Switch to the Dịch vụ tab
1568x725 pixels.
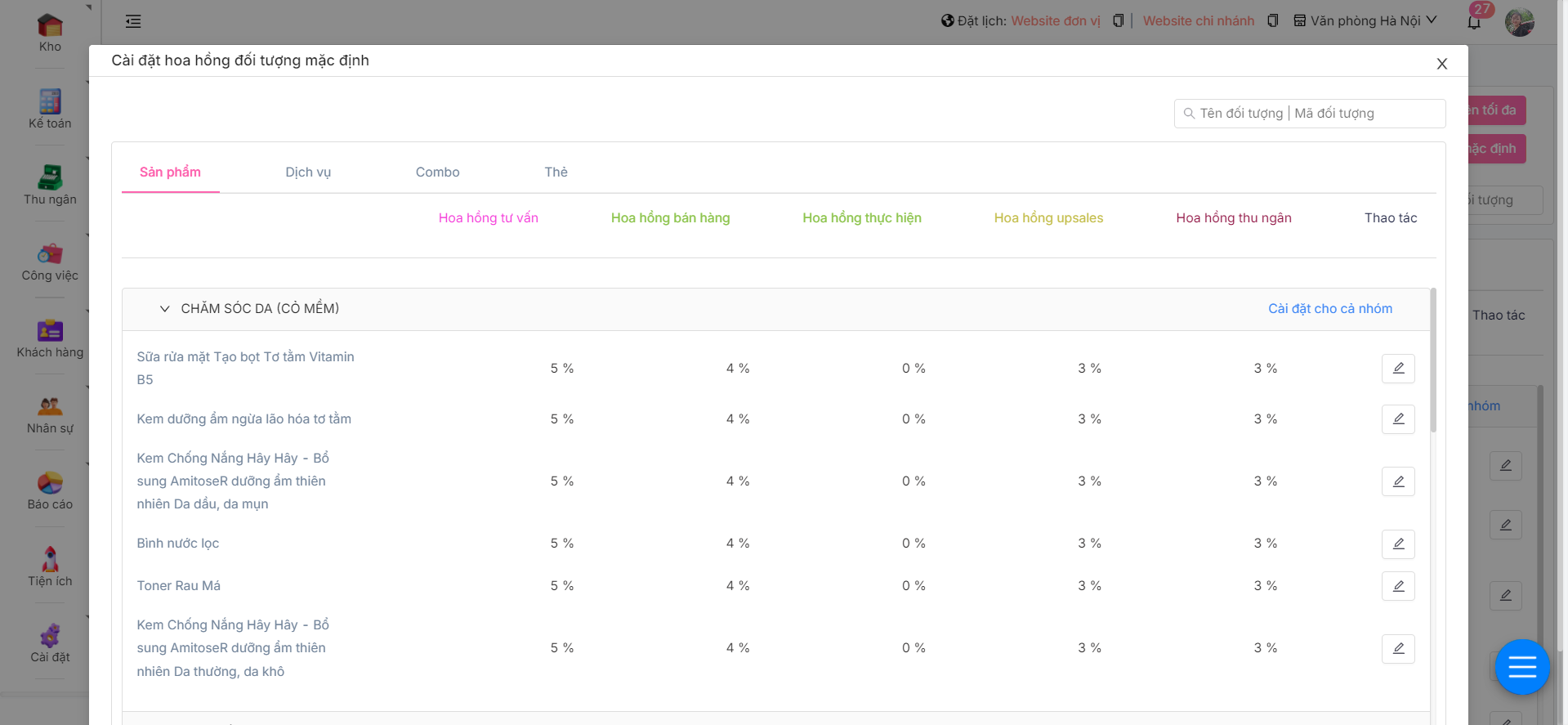tap(308, 172)
